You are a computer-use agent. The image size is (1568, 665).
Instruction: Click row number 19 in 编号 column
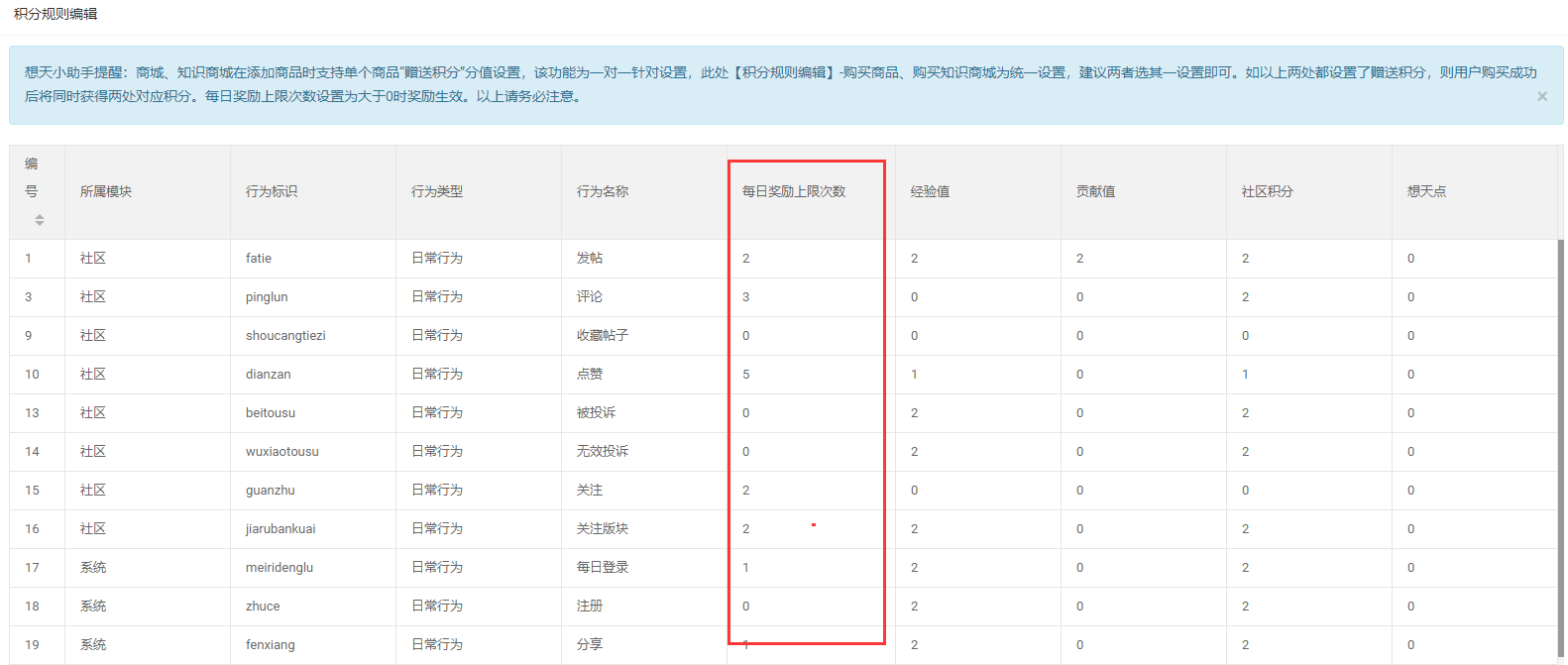[x=32, y=645]
